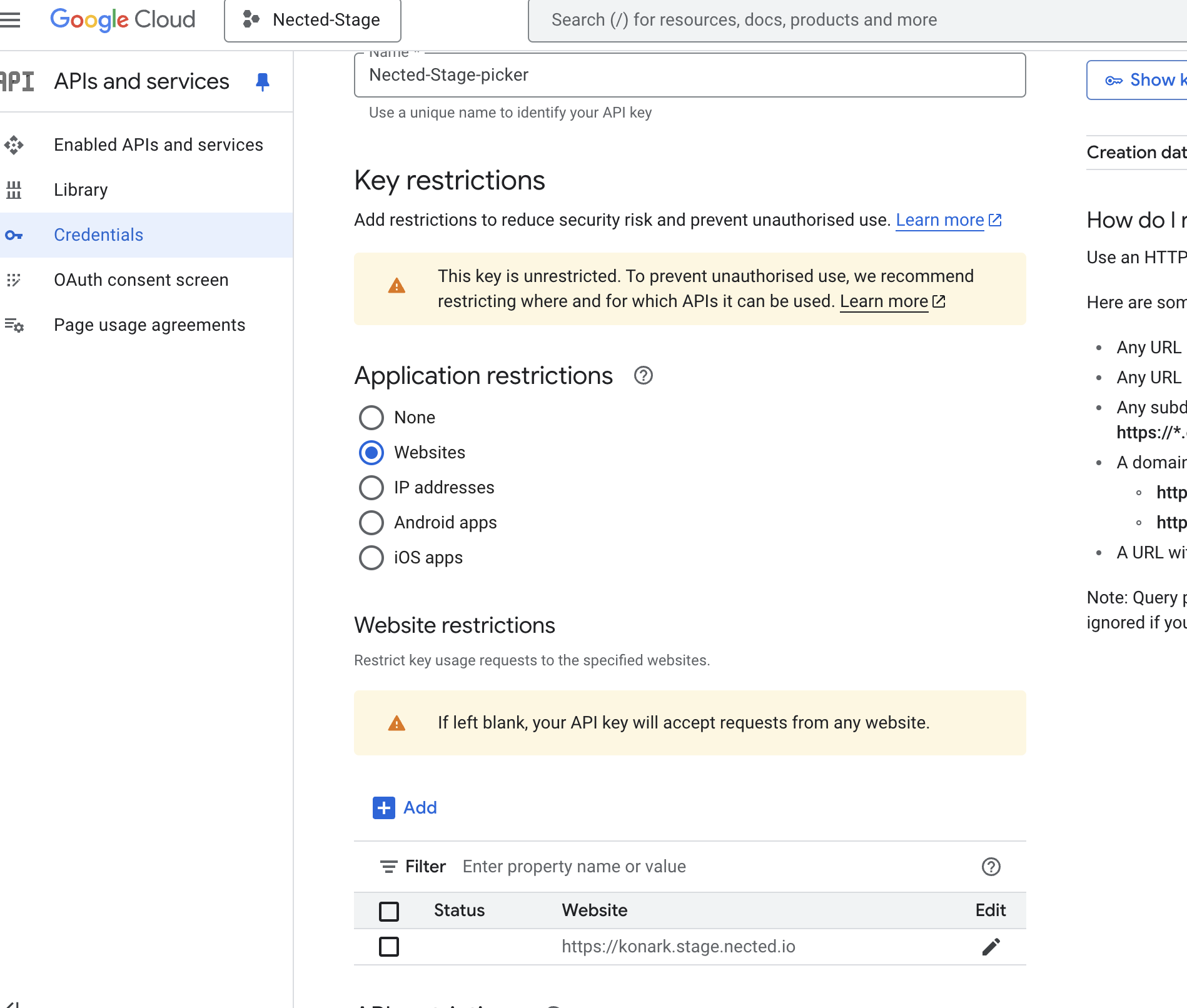
Task: Select the IP addresses radio option
Action: [371, 488]
